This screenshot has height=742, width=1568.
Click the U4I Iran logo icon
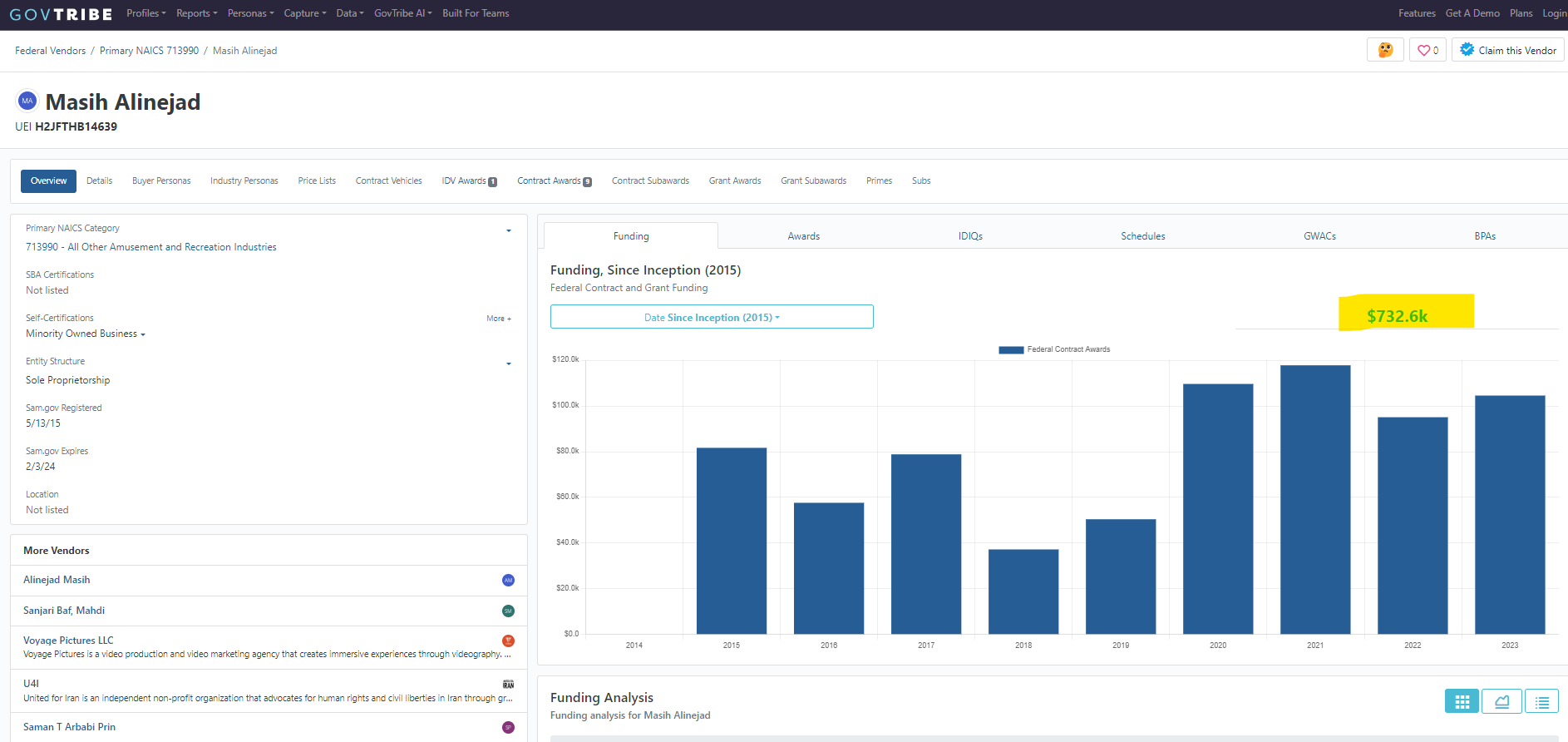(x=508, y=685)
